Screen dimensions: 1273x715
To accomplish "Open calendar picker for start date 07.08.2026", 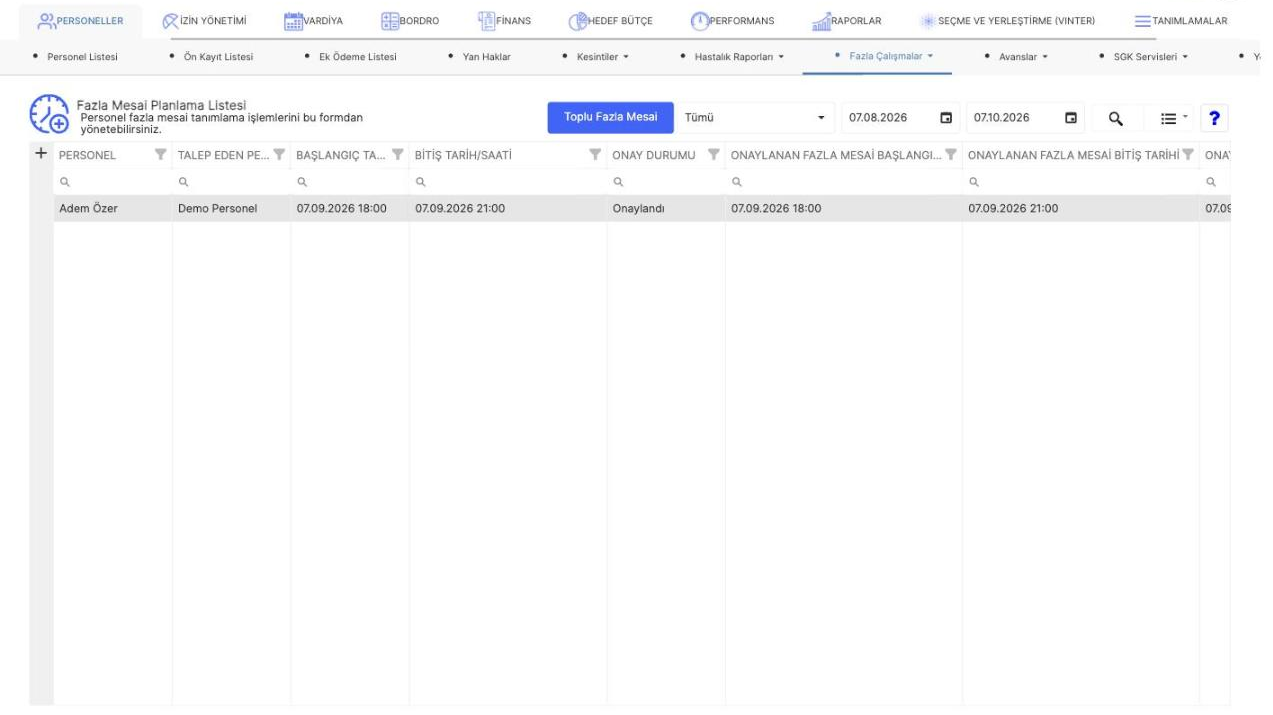I will pos(945,118).
